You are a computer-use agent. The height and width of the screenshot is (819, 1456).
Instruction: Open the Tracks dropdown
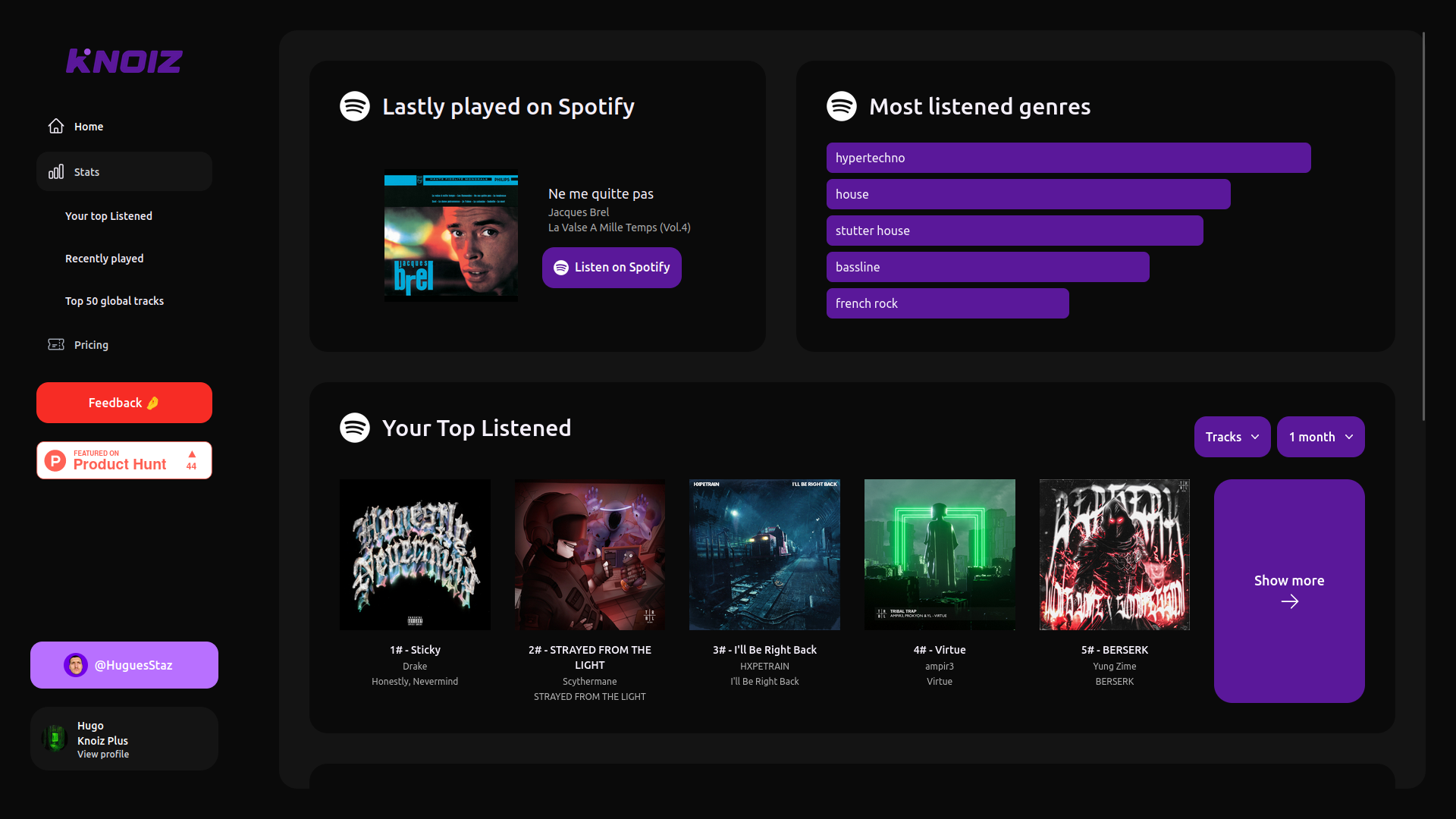tap(1232, 437)
